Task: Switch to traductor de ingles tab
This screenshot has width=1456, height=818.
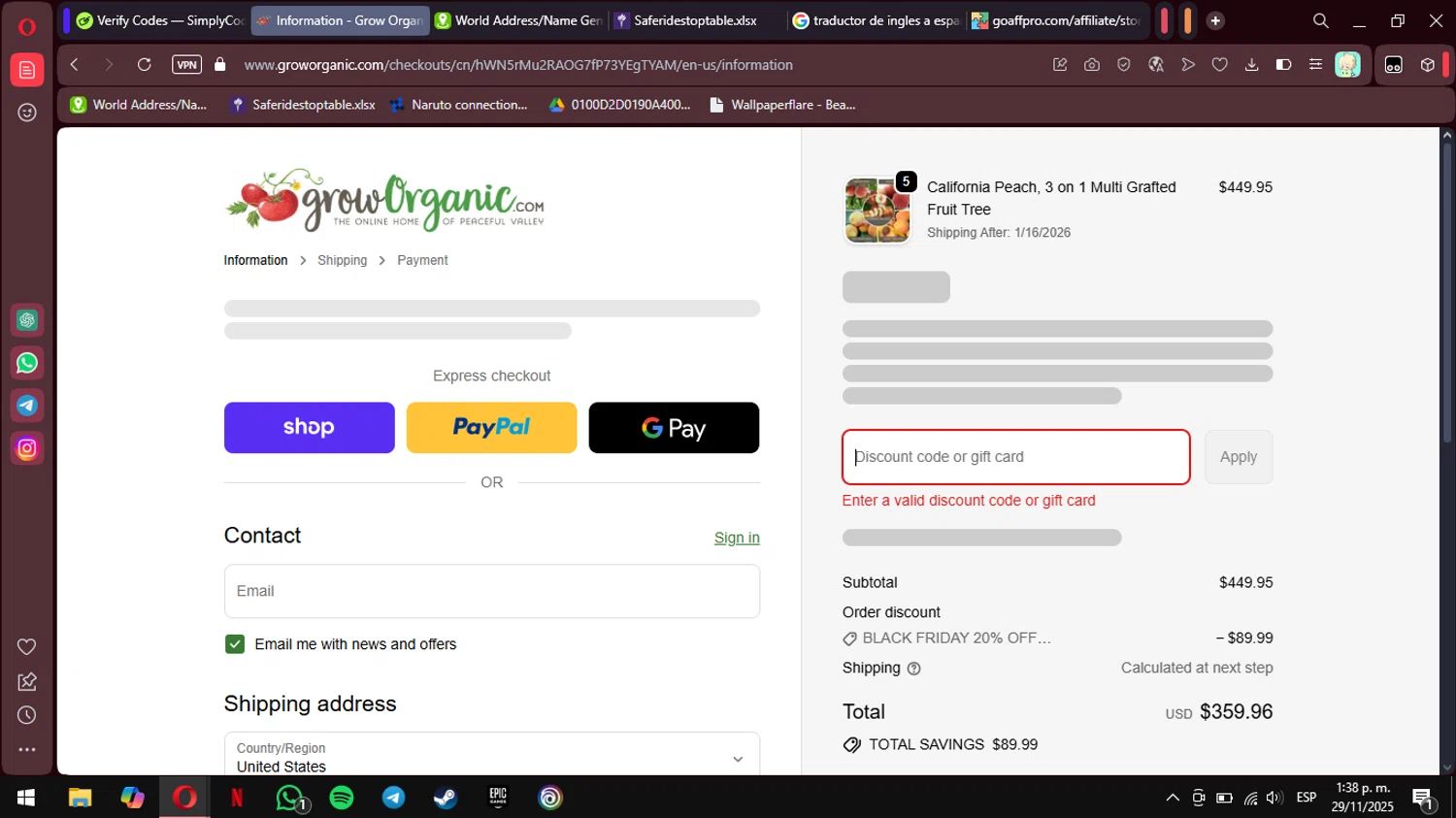Action: (x=876, y=20)
